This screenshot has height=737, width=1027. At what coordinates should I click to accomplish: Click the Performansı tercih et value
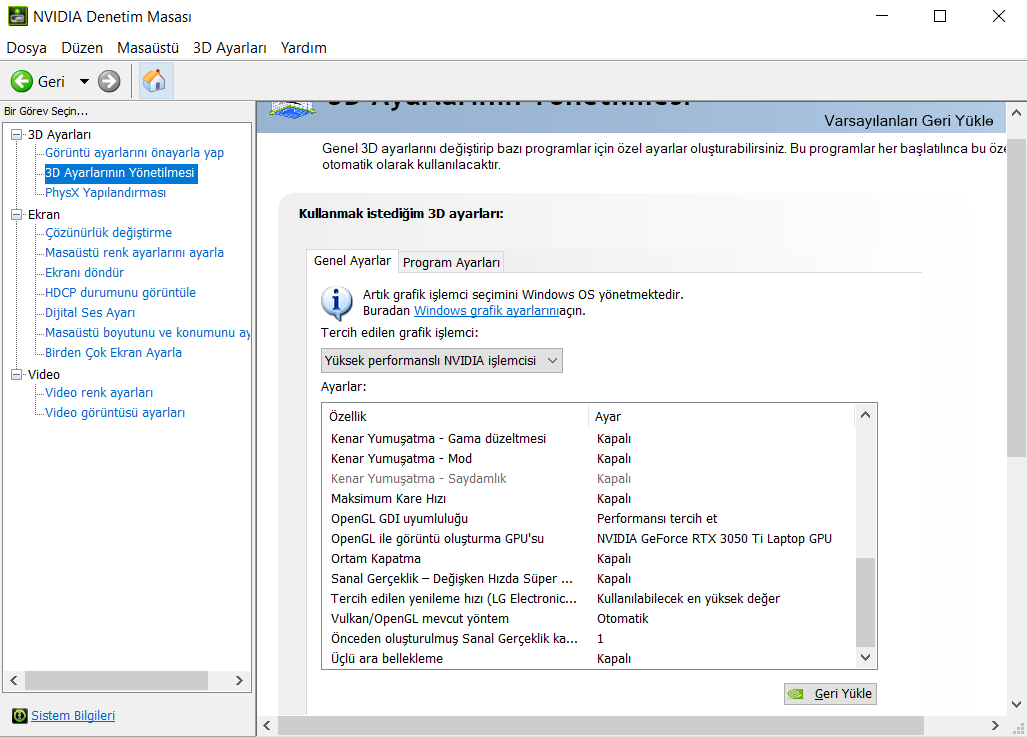pos(657,519)
